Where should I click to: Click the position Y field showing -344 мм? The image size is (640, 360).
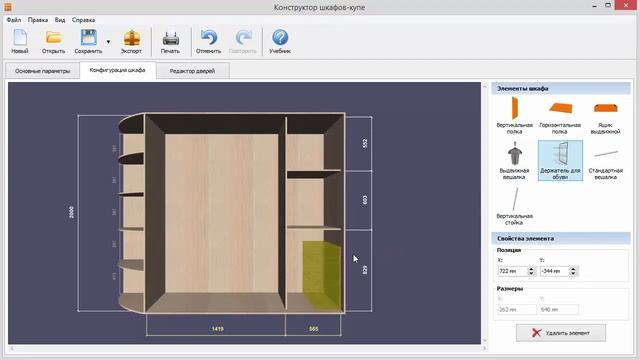pos(554,271)
